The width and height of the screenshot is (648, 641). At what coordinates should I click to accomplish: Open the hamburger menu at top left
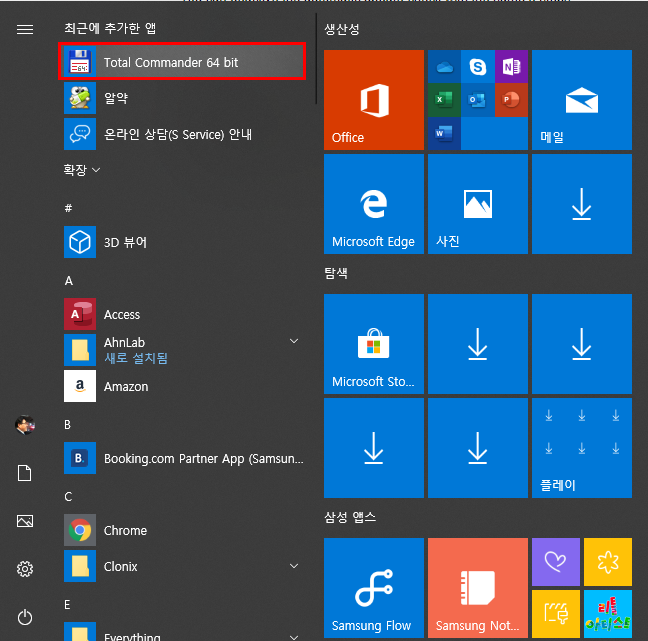click(25, 29)
